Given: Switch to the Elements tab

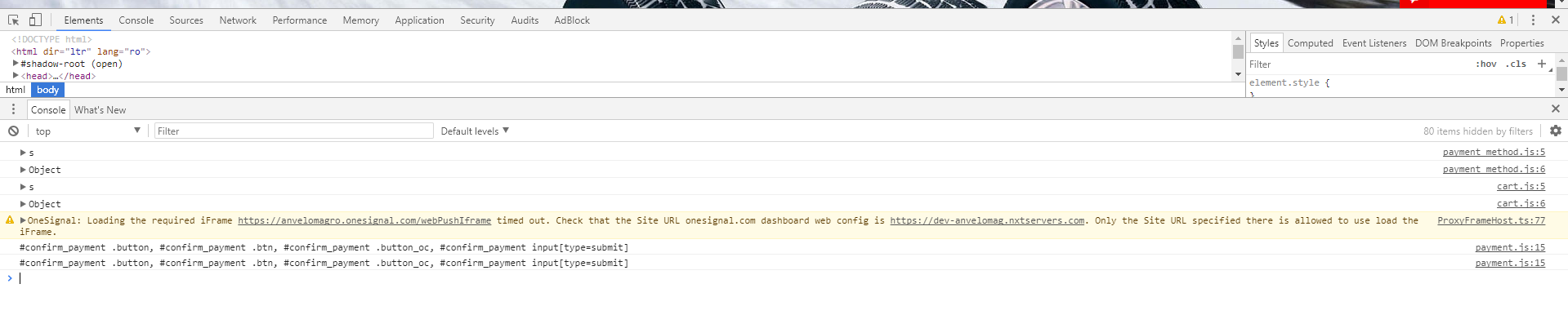Looking at the screenshot, I should coord(83,20).
